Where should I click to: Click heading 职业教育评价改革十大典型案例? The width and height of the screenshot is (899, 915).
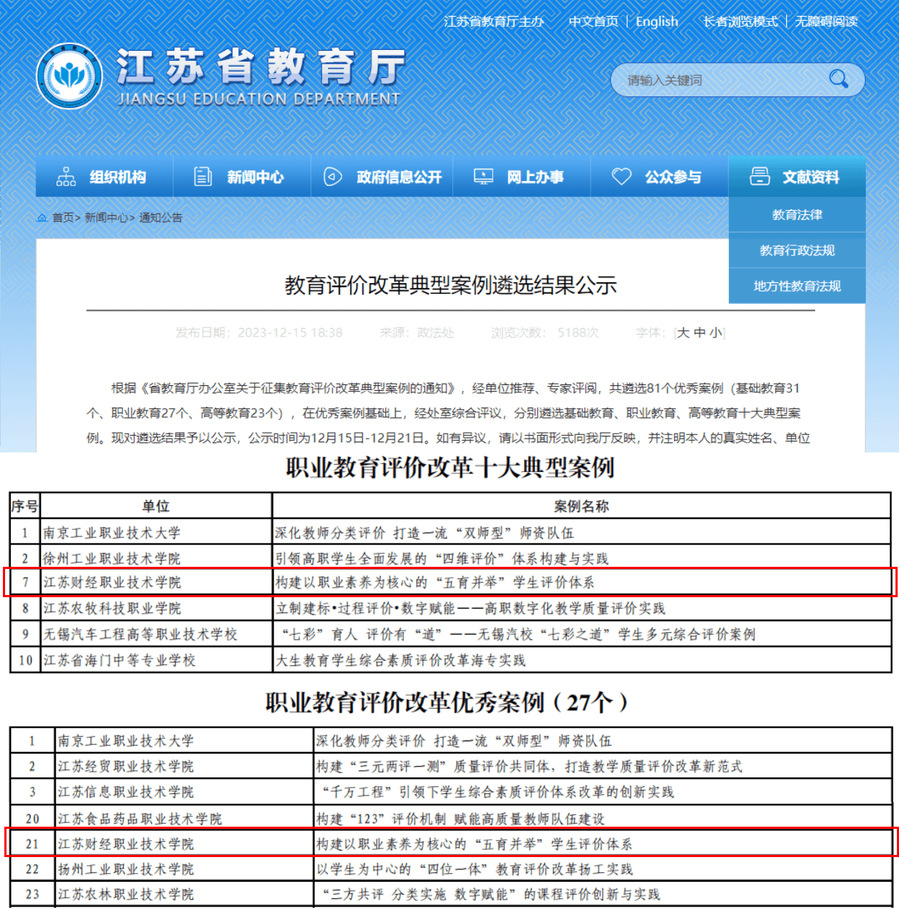[450, 468]
